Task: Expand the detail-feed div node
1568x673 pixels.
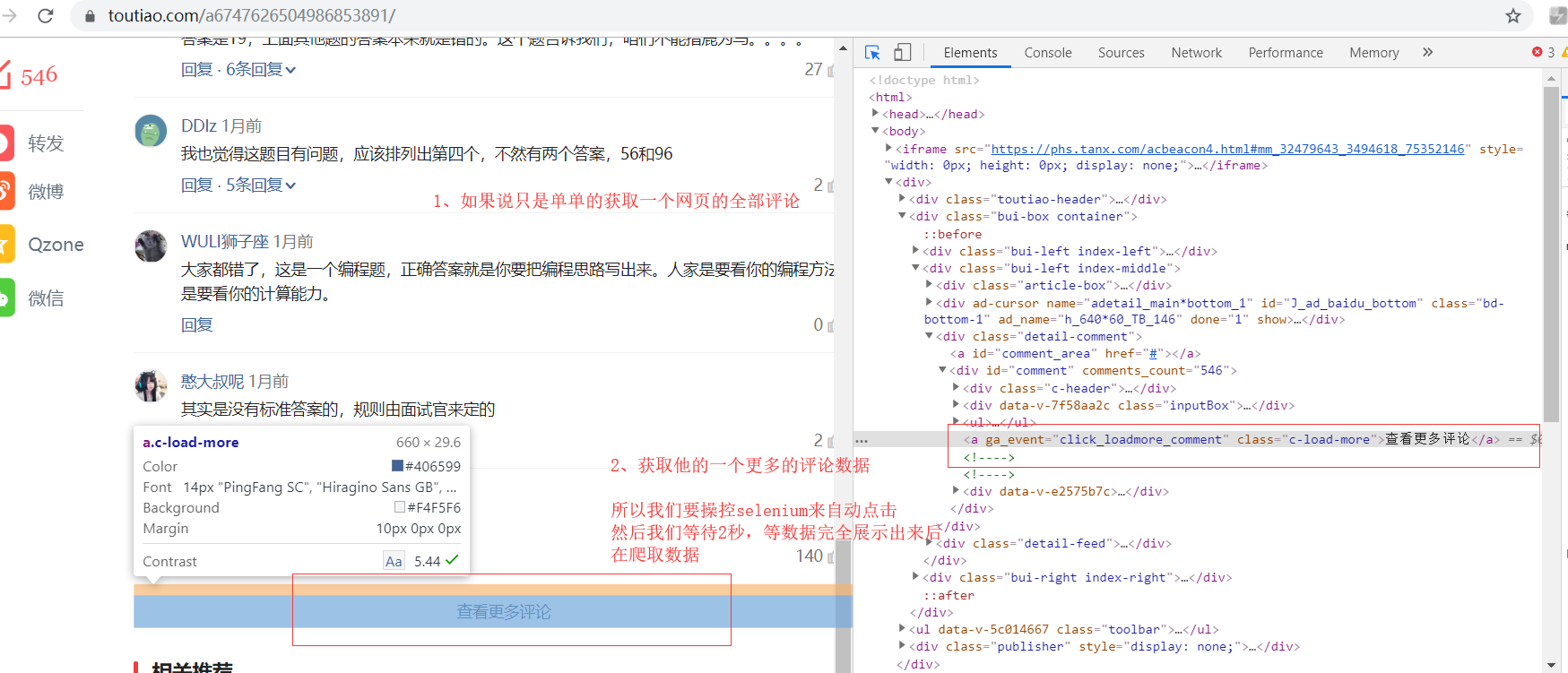Action: click(x=929, y=543)
